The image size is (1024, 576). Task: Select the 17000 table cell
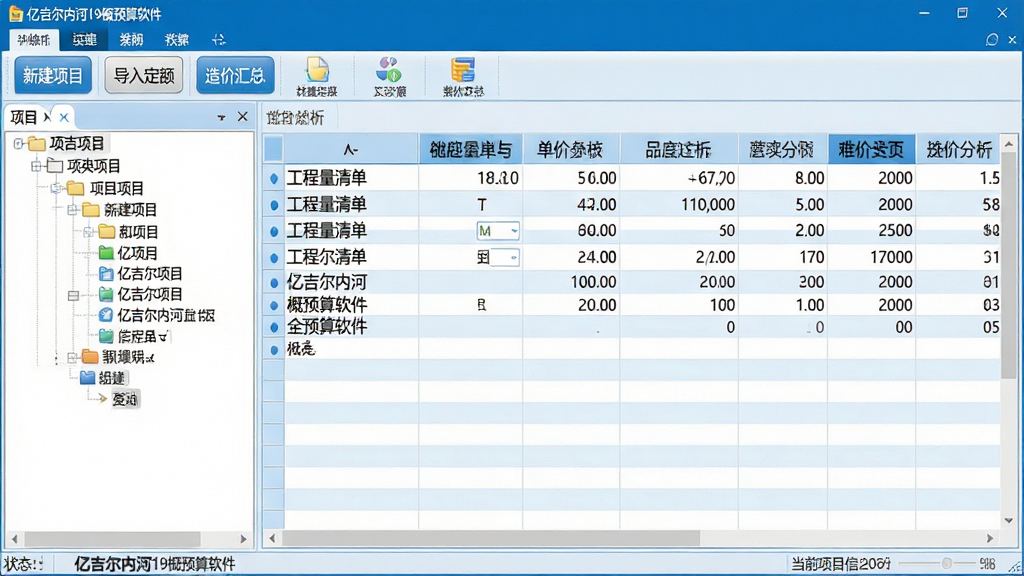coord(871,257)
